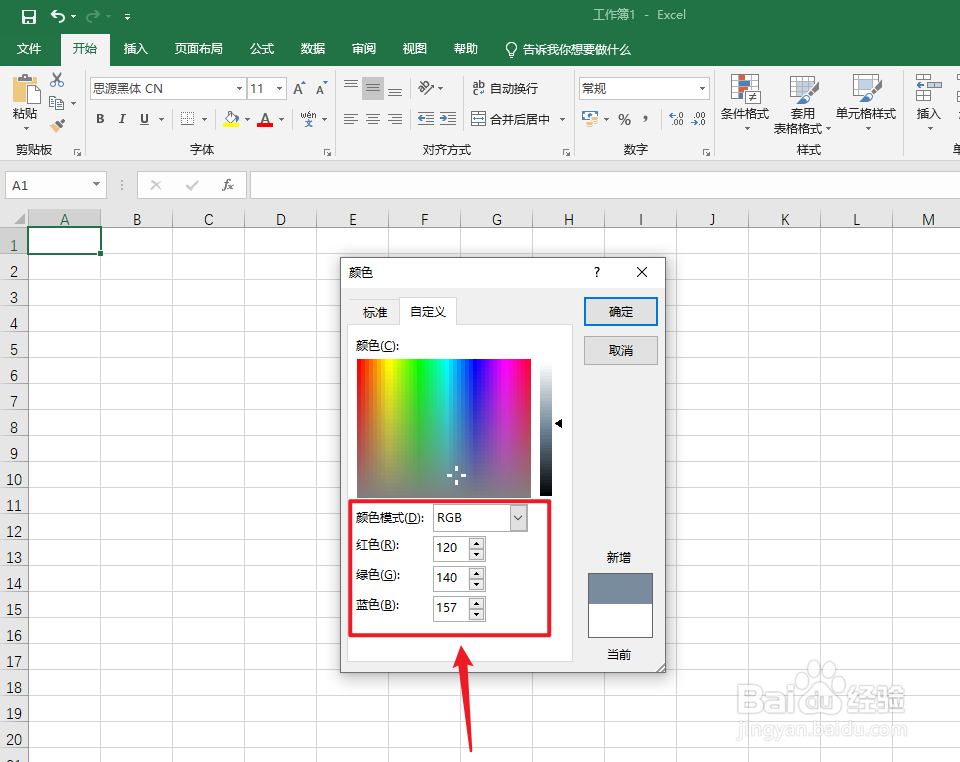This screenshot has height=762, width=960.
Task: Switch to the 公式 Formulas tab
Action: [x=261, y=49]
